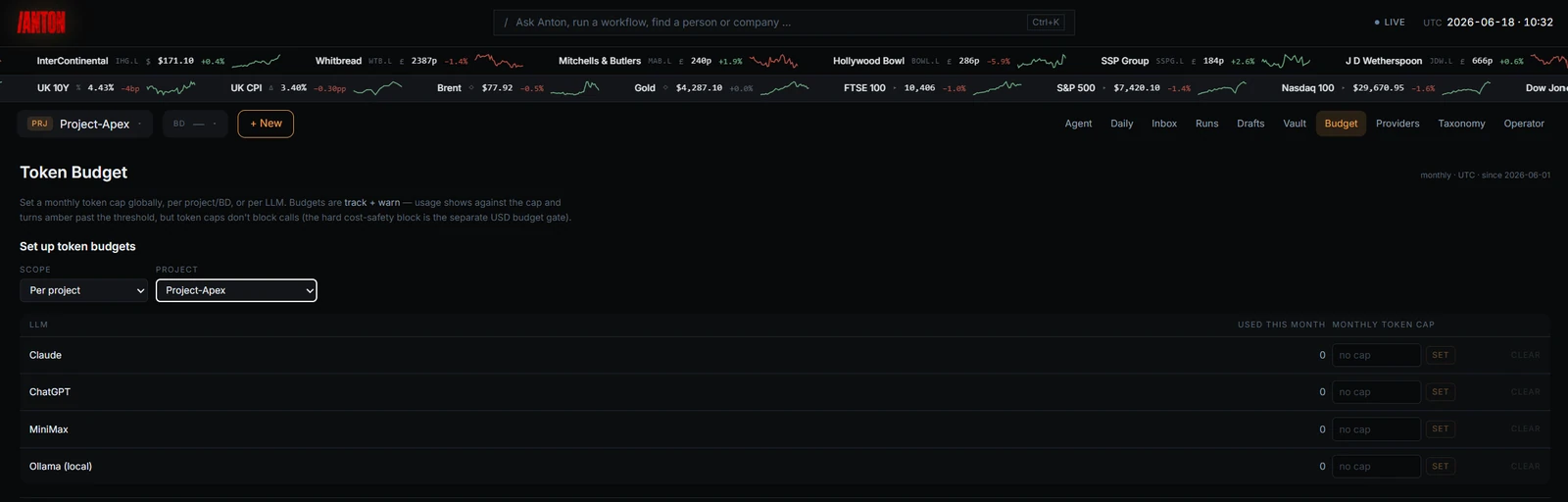Go to the Vault tab
This screenshot has height=502, width=1568.
click(1295, 124)
